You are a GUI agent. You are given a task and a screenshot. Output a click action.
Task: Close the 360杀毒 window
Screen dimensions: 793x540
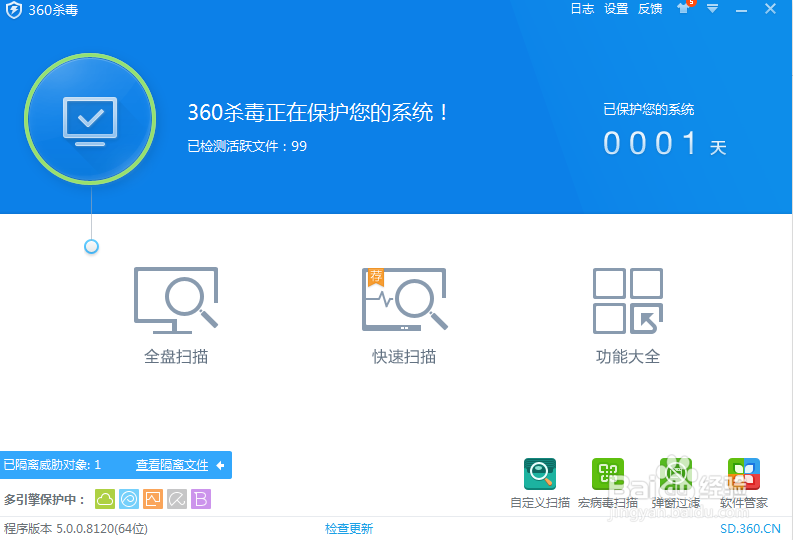point(770,9)
